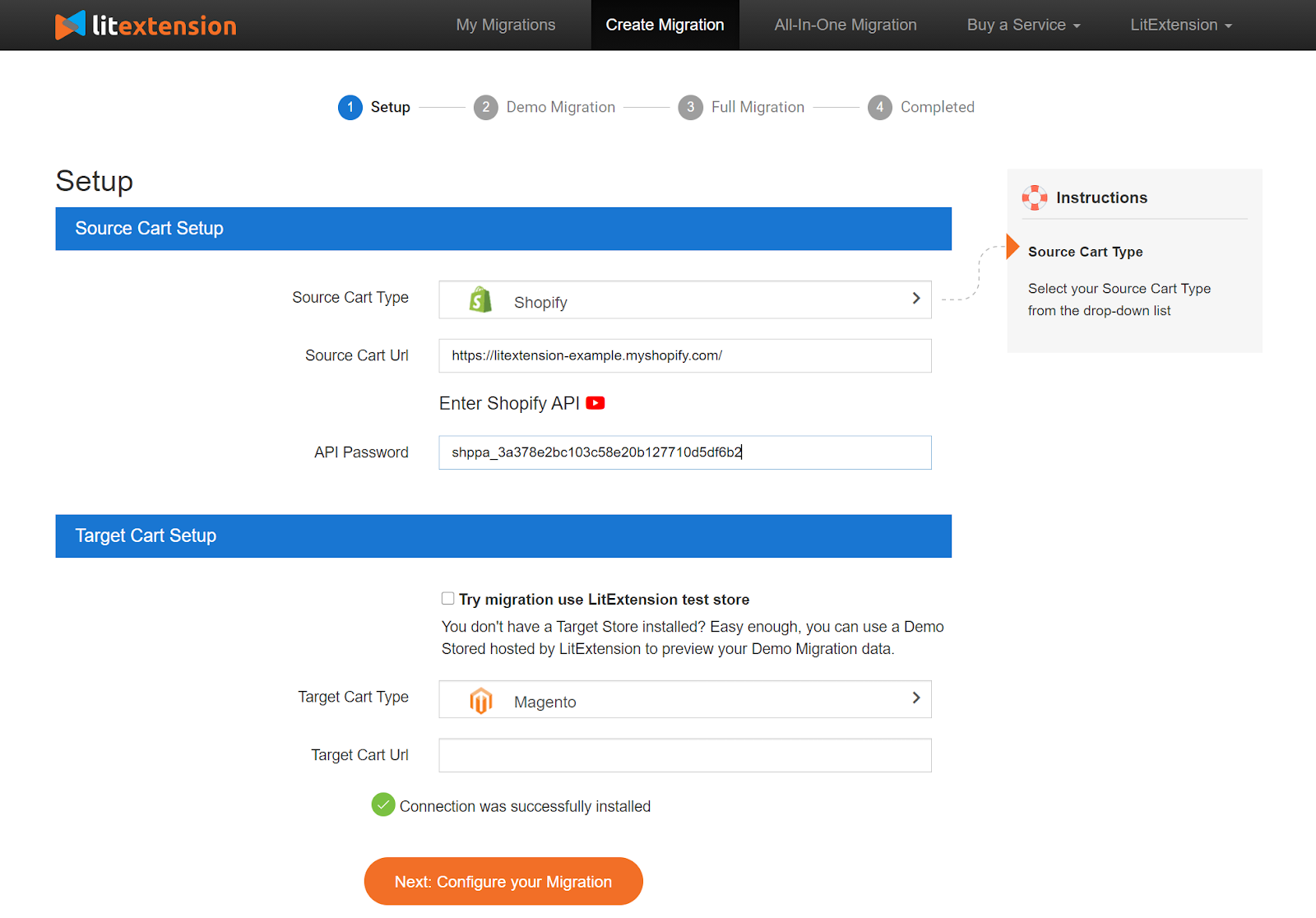Image resolution: width=1316 pixels, height=918 pixels.
Task: Click the LitExtension logo
Action: (x=146, y=25)
